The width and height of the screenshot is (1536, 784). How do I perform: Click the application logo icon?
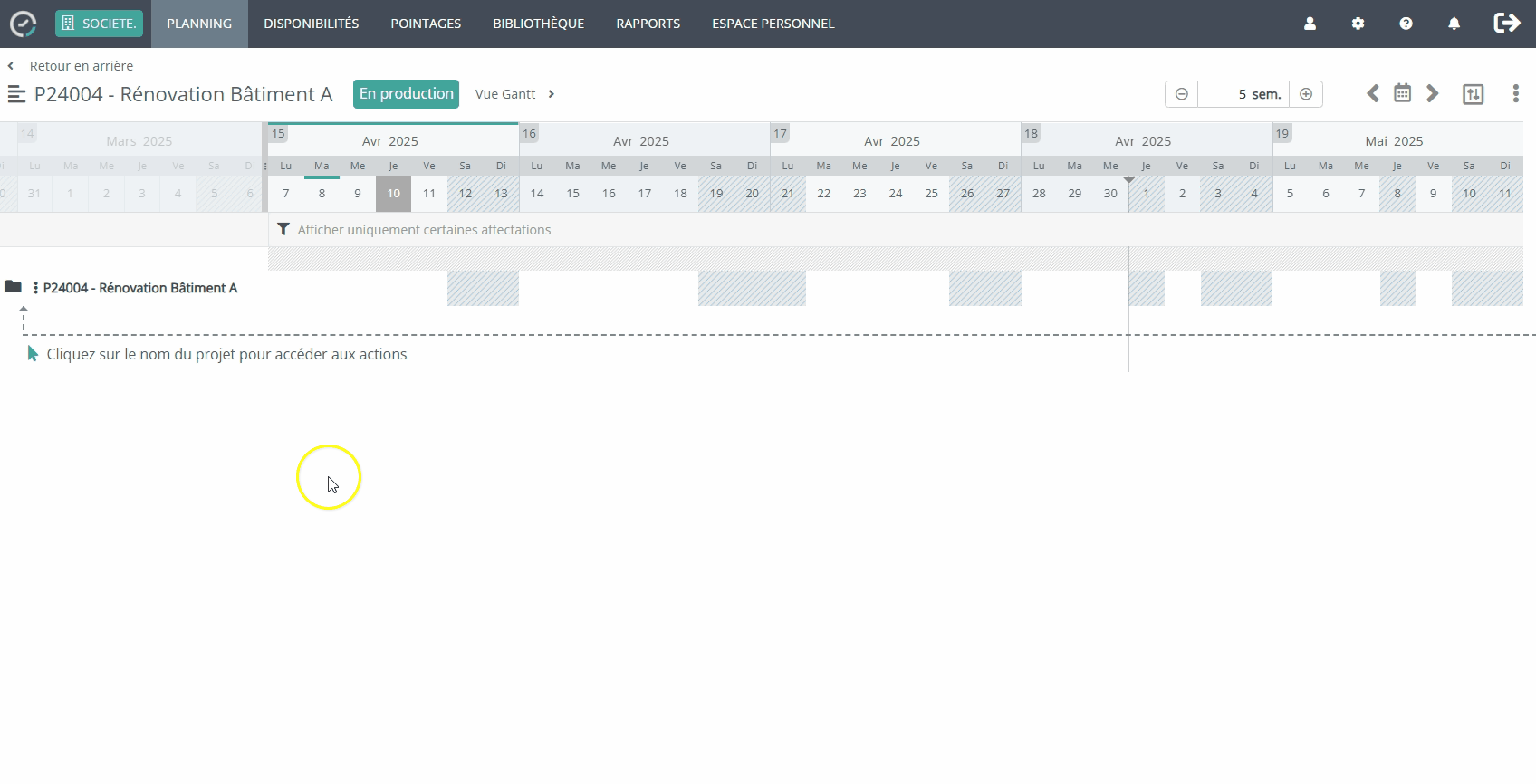[x=23, y=24]
